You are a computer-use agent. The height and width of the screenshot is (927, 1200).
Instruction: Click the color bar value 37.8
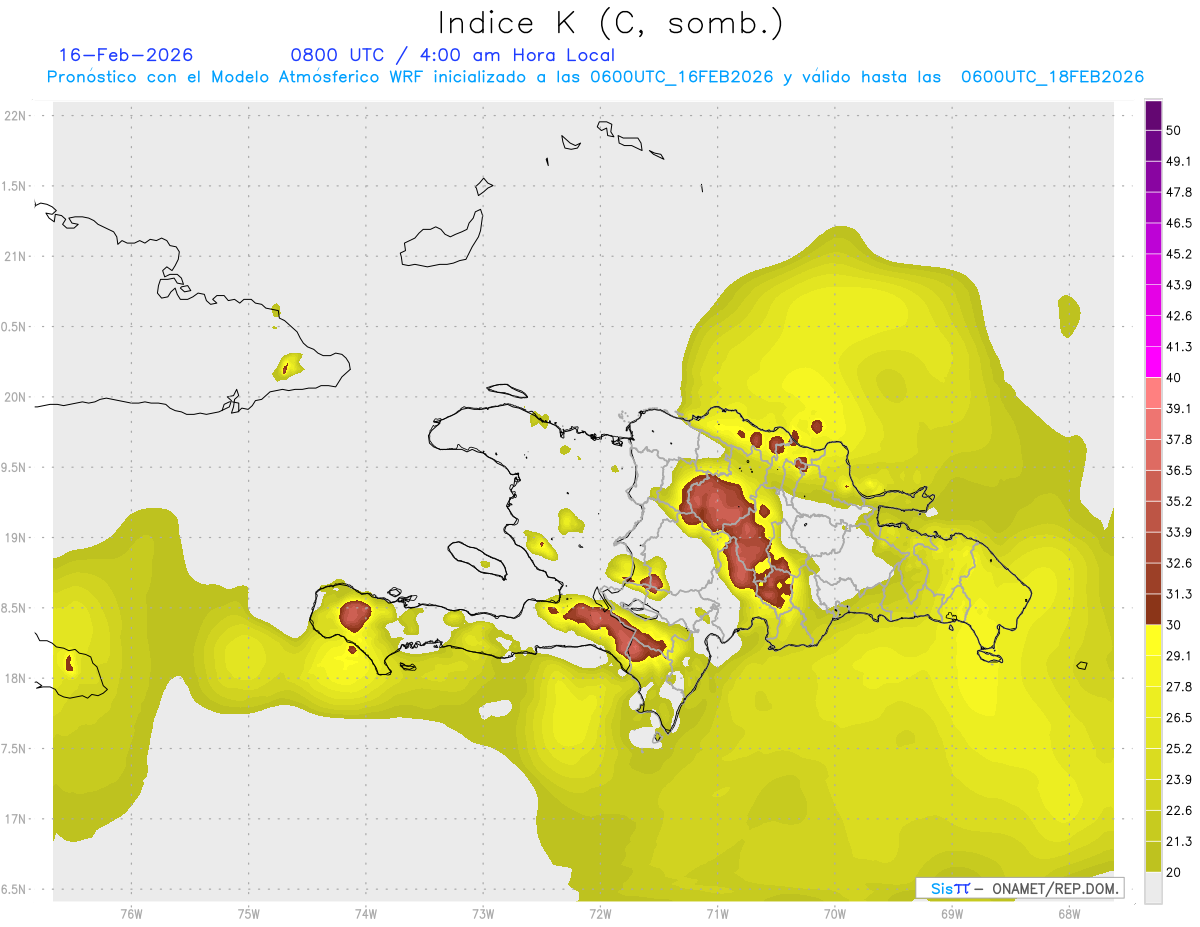[x=1179, y=439]
